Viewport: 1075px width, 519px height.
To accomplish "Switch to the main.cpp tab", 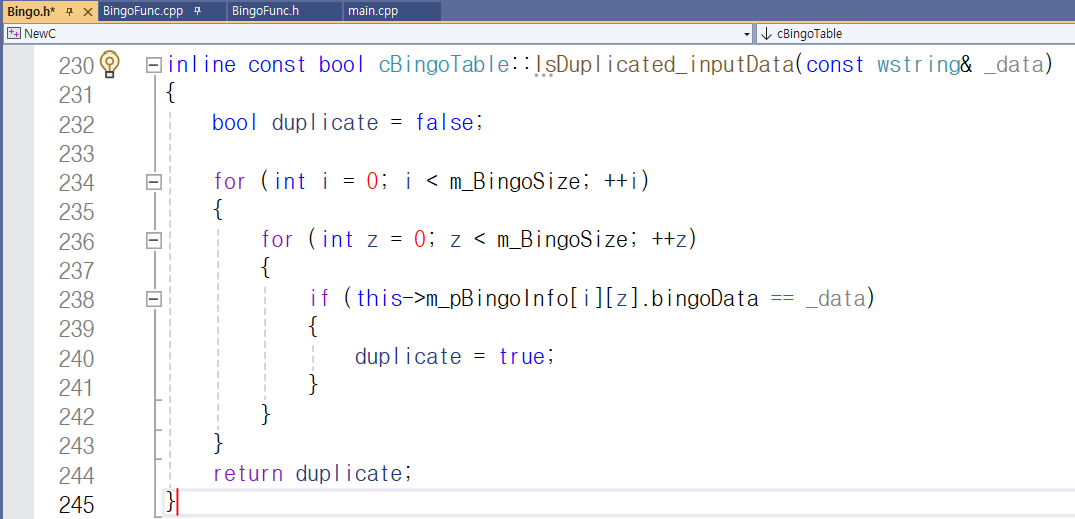I will click(373, 12).
